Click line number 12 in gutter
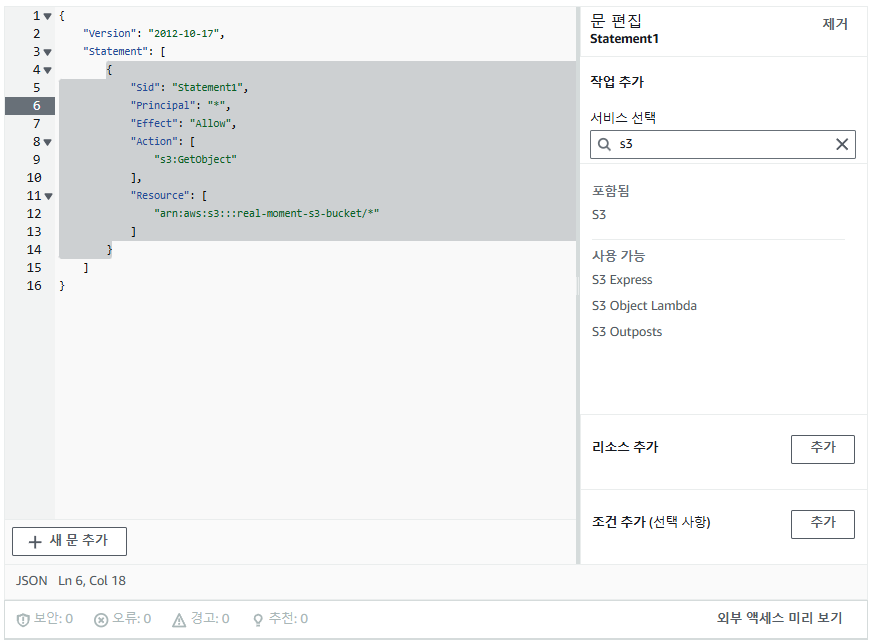The width and height of the screenshot is (871, 644). [34, 214]
